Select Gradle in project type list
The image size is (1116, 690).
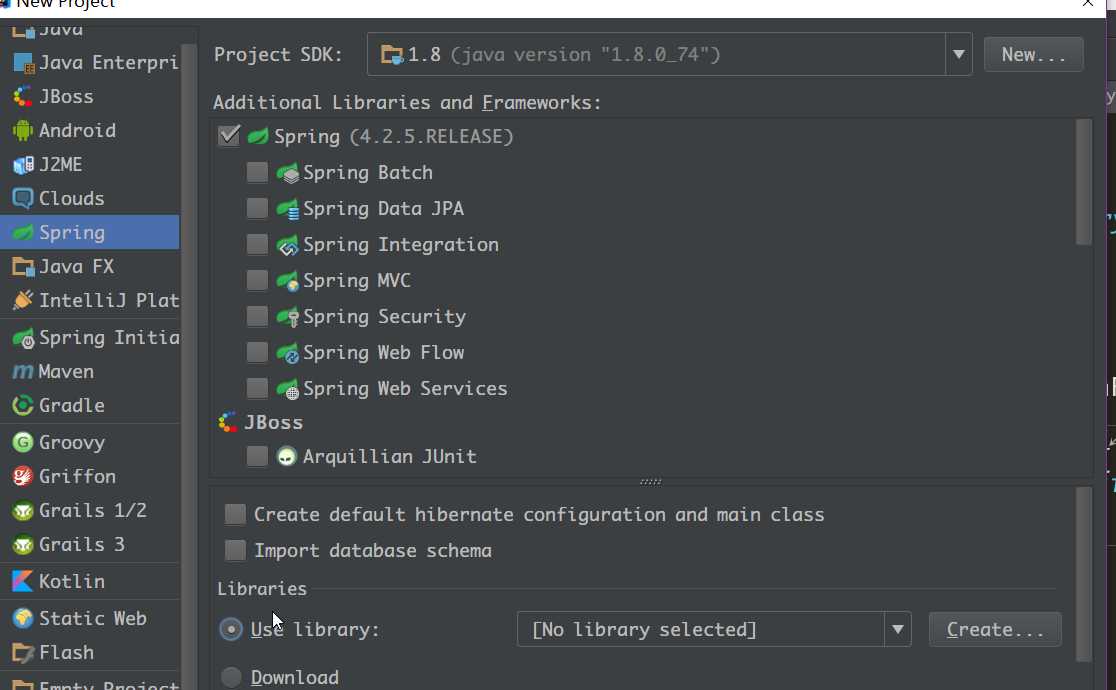click(90, 405)
